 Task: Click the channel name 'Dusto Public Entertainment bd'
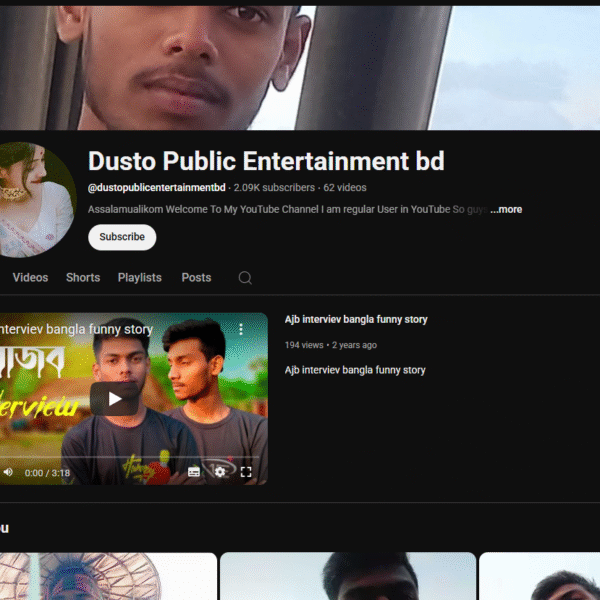[x=266, y=161]
